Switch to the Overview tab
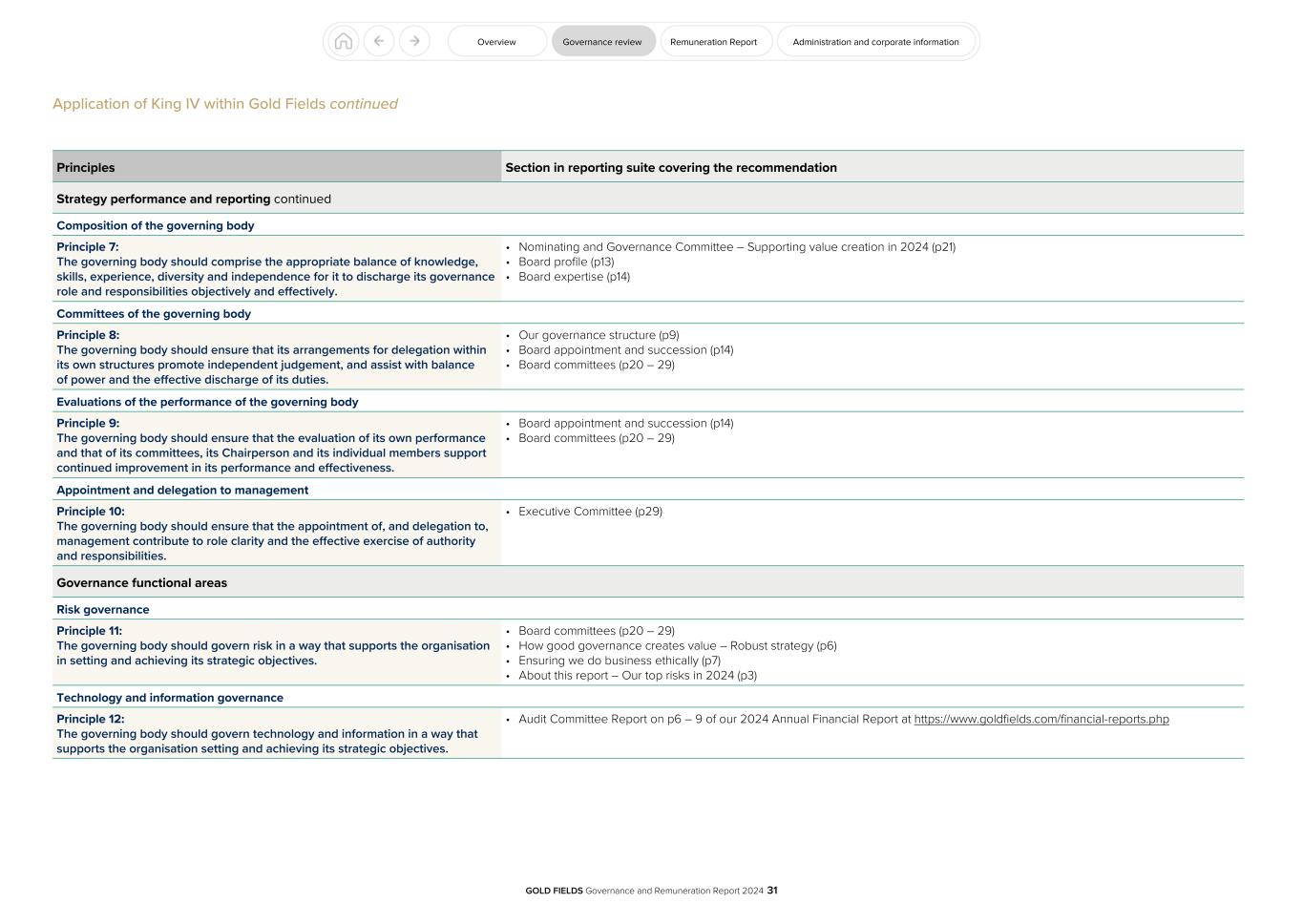The height and width of the screenshot is (924, 1303). click(496, 41)
